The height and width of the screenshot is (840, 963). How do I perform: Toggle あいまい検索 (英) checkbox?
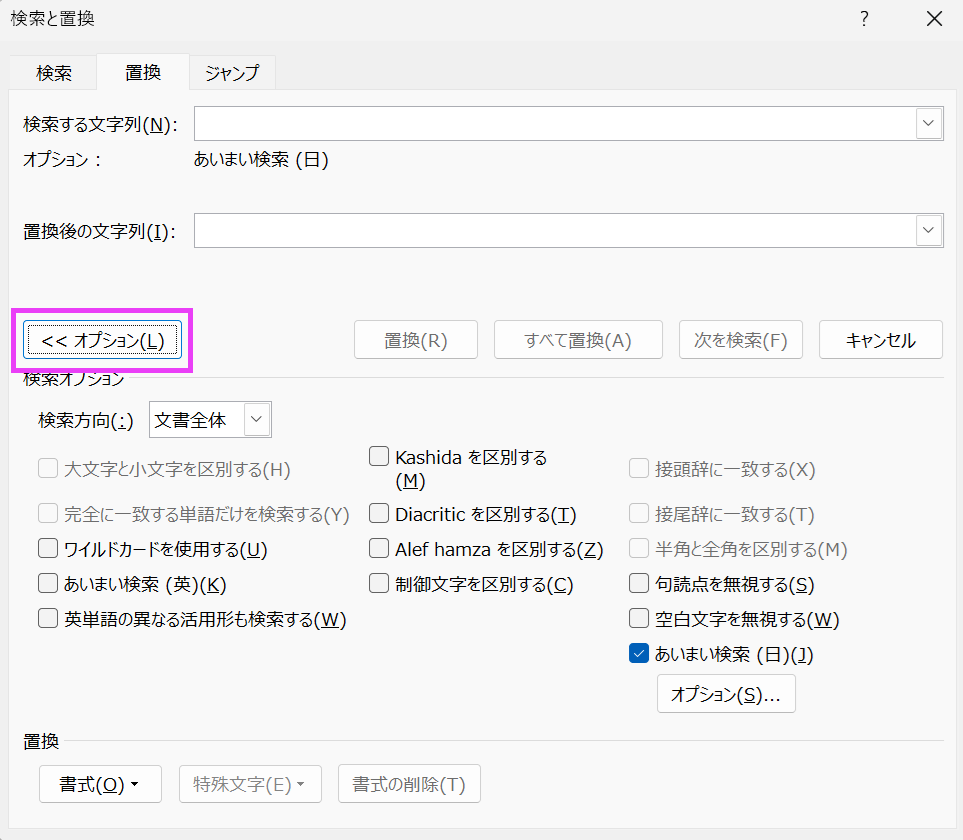[x=48, y=584]
